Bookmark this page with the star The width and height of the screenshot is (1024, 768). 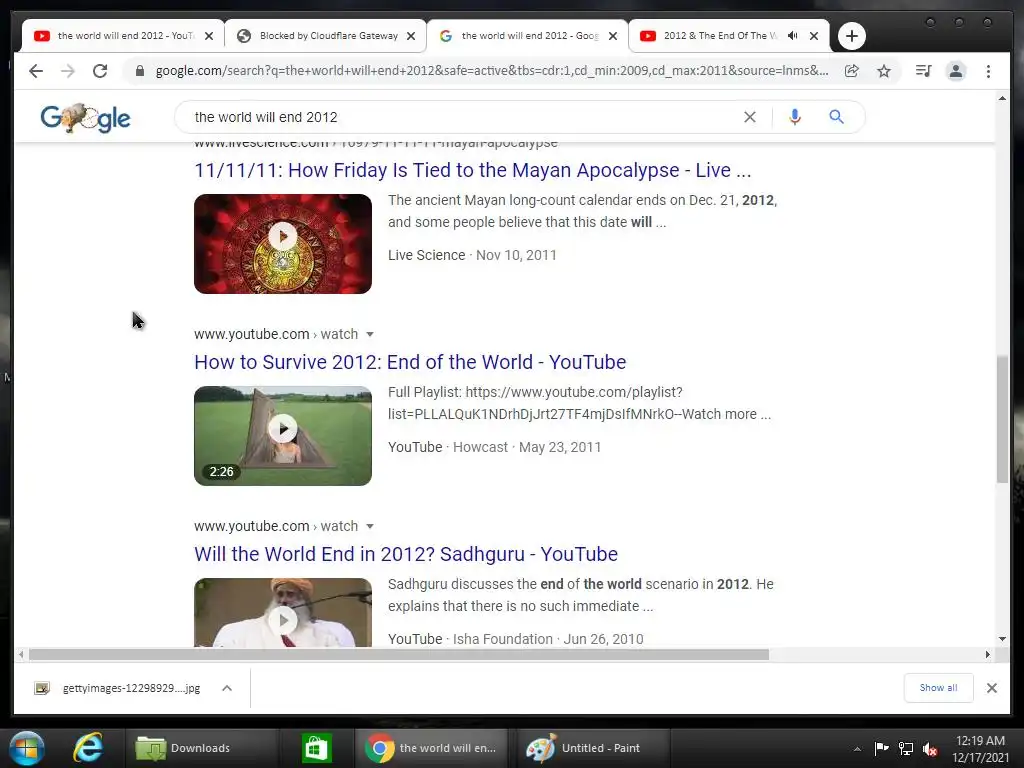(884, 71)
